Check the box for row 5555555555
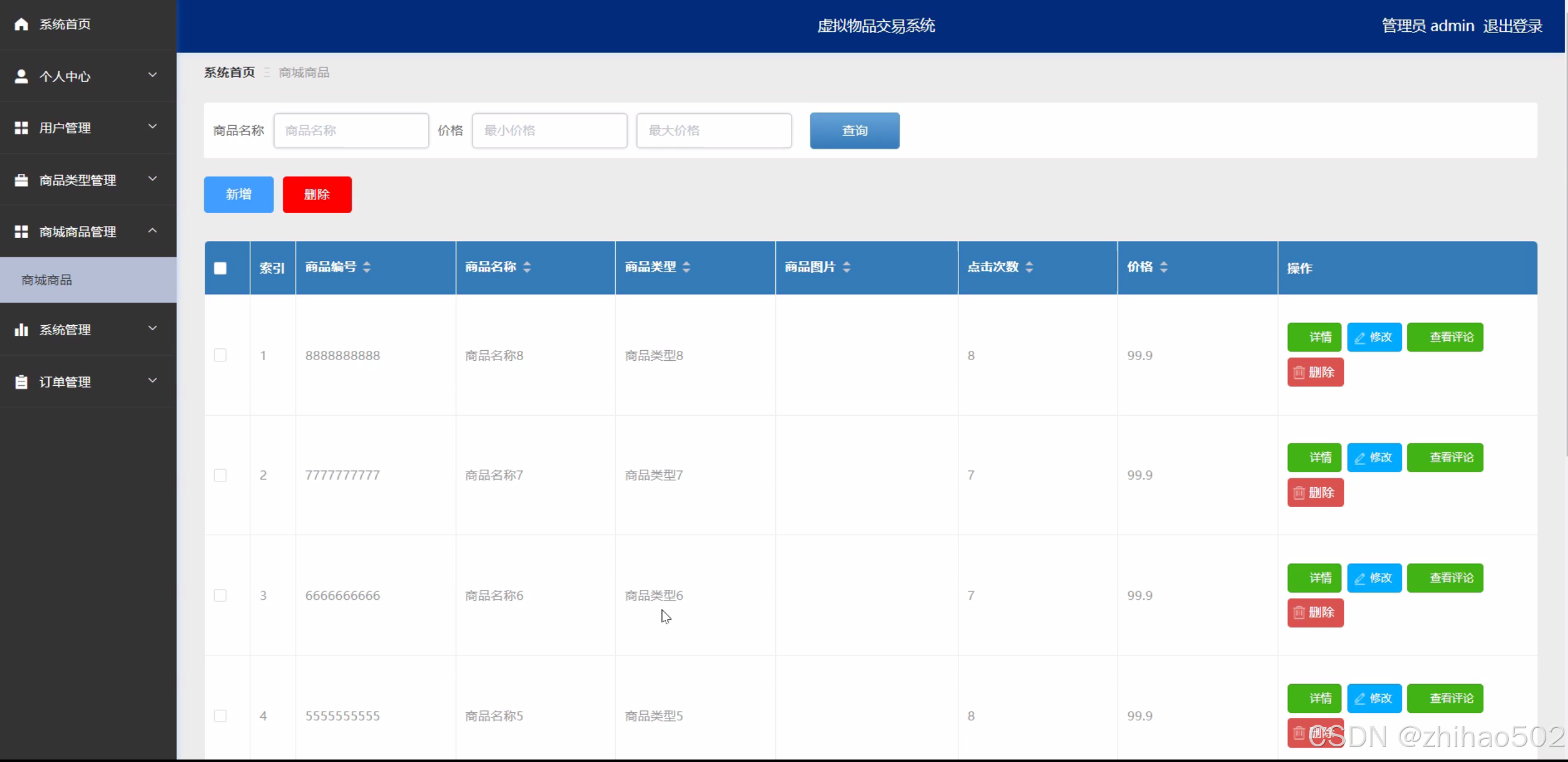The height and width of the screenshot is (762, 1568). tap(220, 716)
